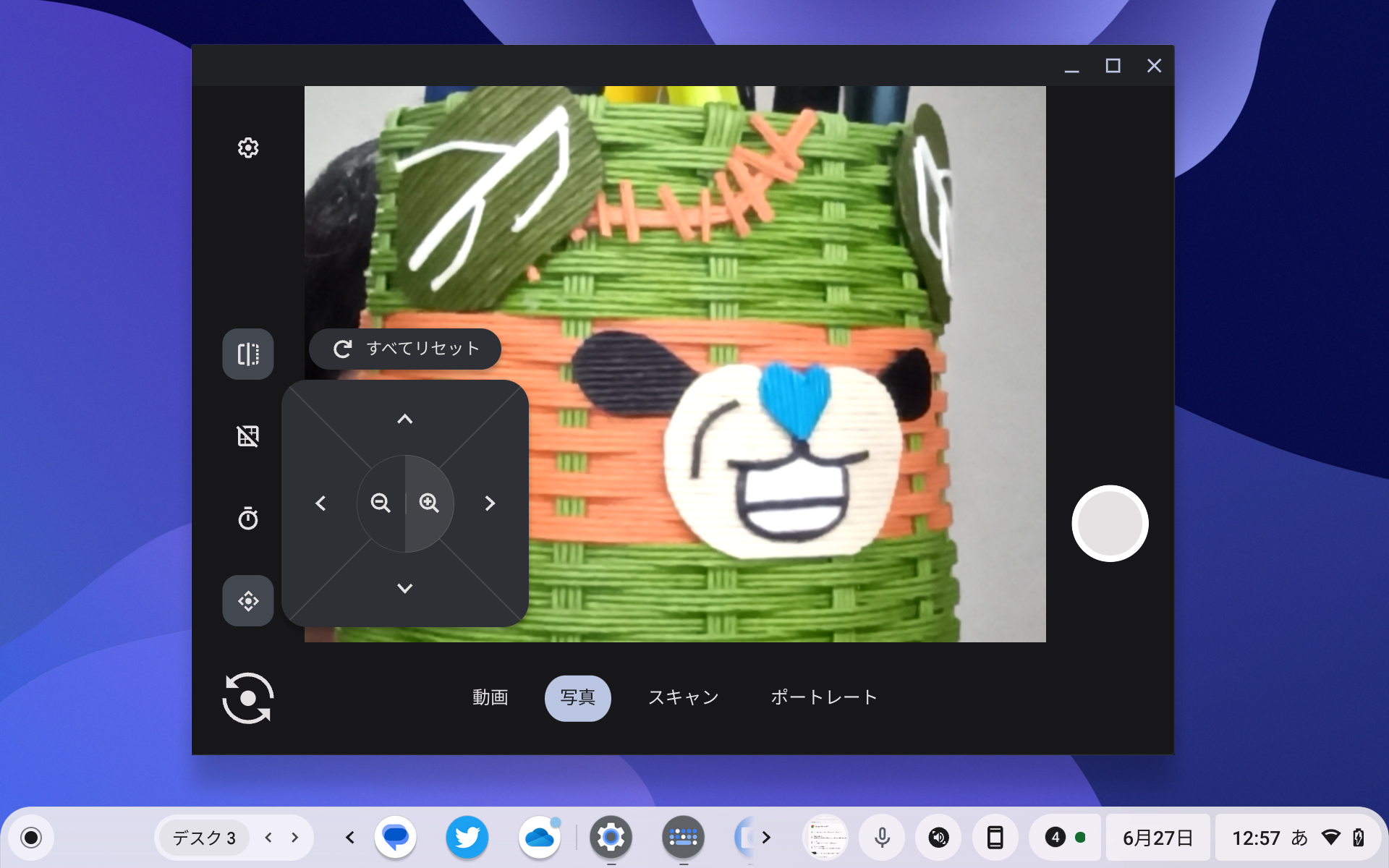Click the previous desk chevron
Image resolution: width=1389 pixels, height=868 pixels.
268,838
